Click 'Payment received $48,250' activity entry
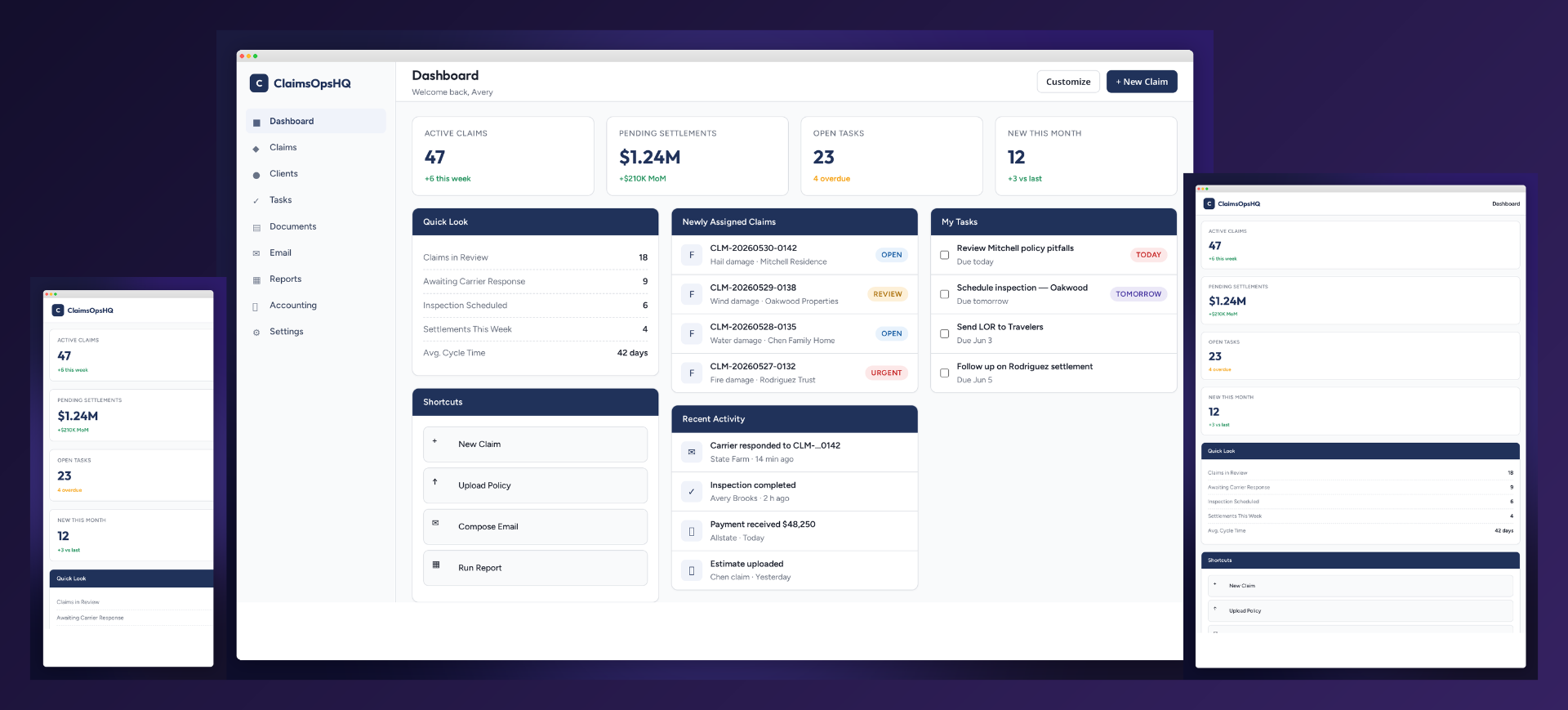1568x710 pixels. coord(794,531)
